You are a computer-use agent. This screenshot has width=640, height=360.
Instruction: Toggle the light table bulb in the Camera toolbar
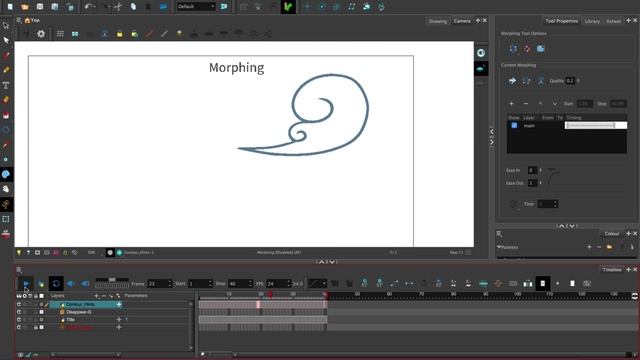179,34
